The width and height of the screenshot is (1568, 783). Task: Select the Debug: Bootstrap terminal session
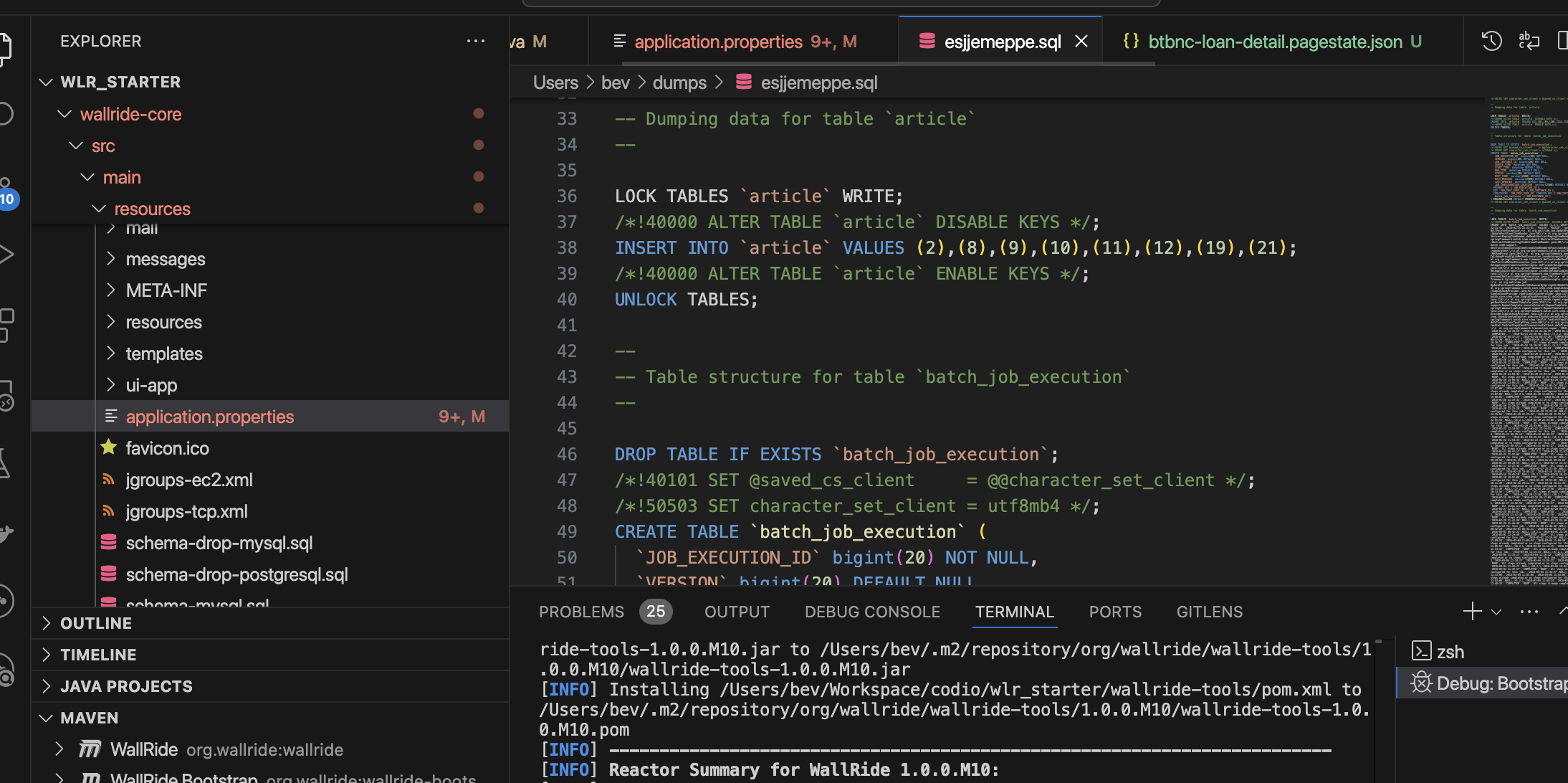1481,683
